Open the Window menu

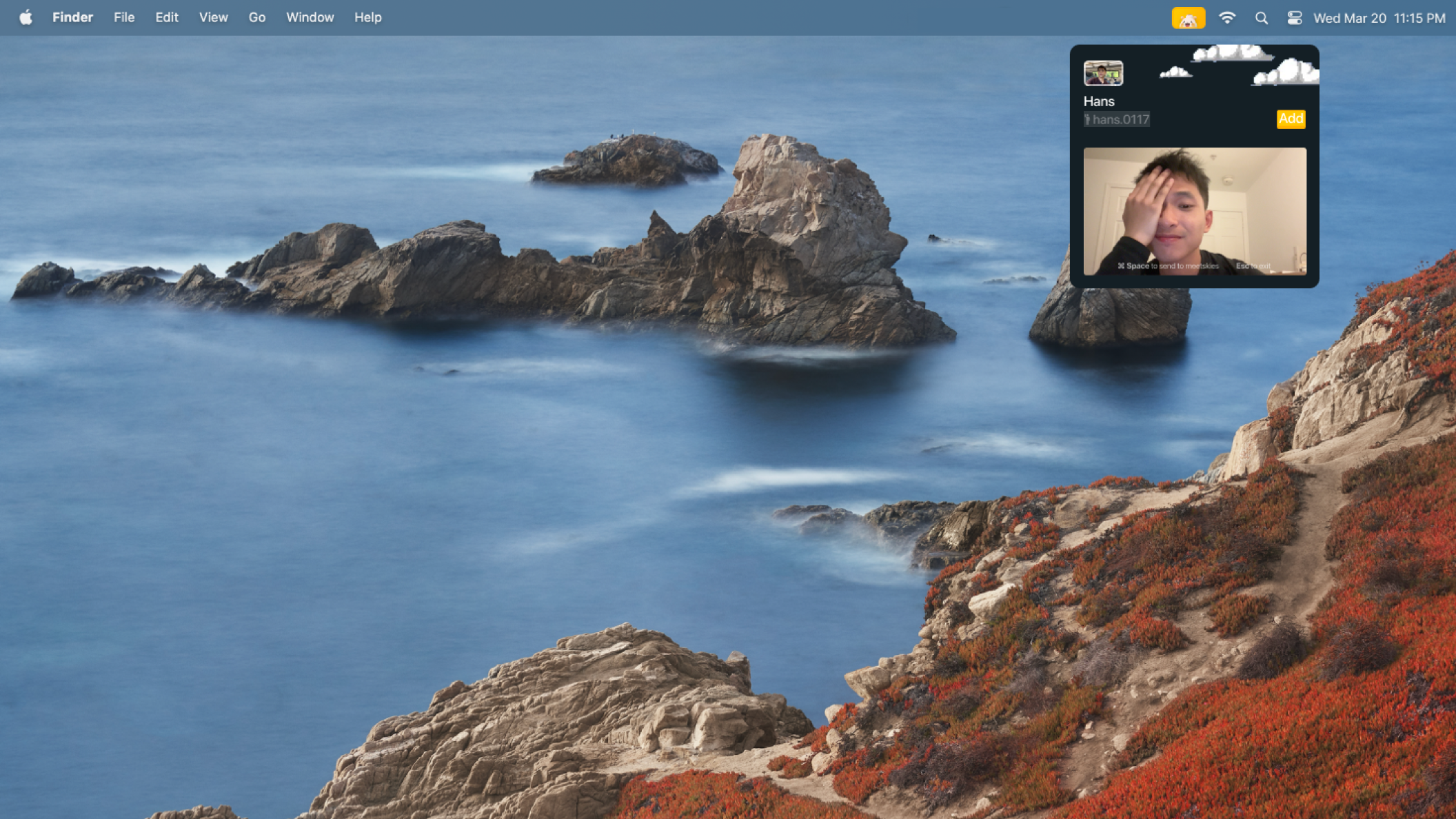pos(310,17)
